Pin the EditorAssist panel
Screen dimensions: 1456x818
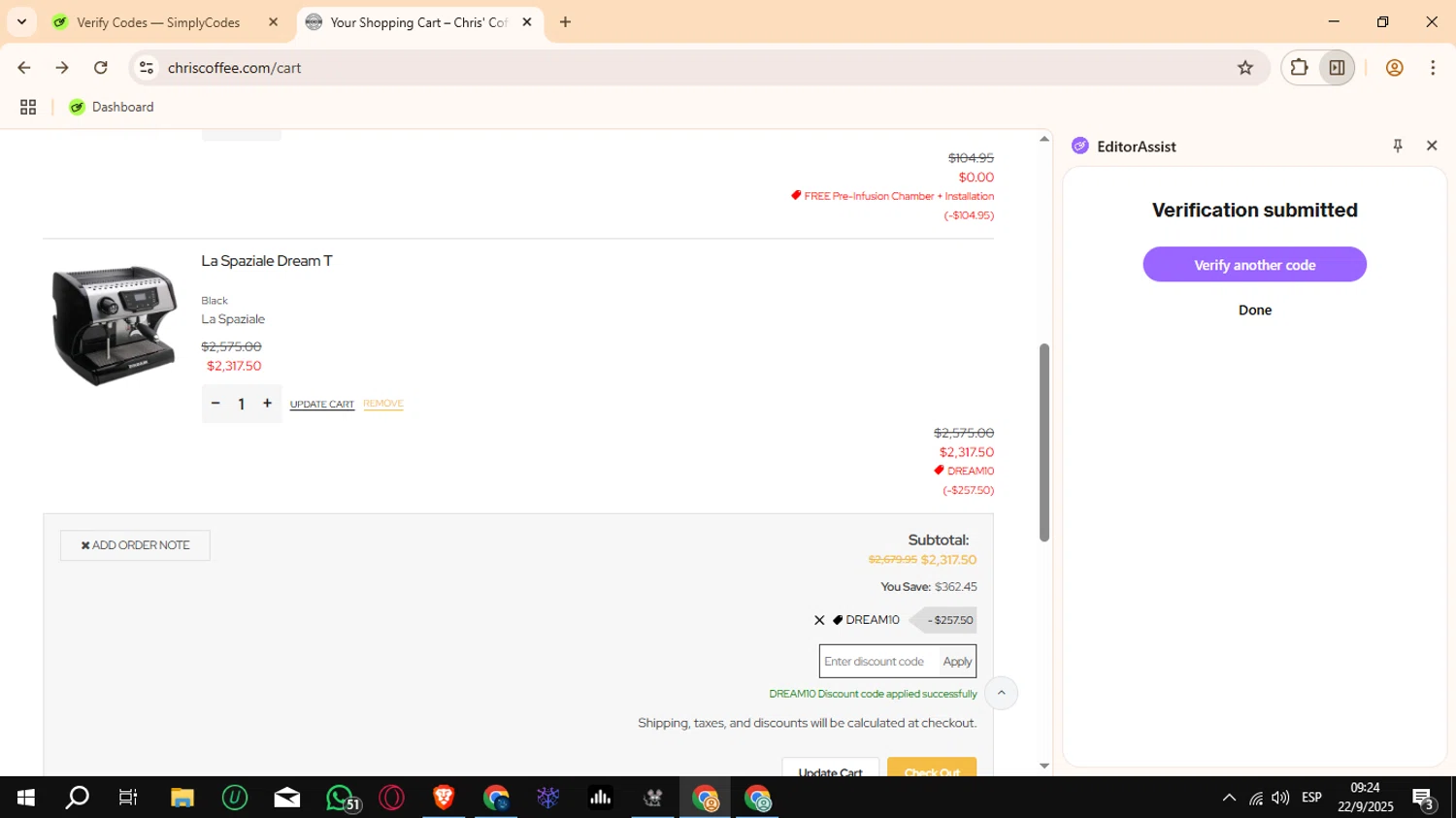(1398, 146)
